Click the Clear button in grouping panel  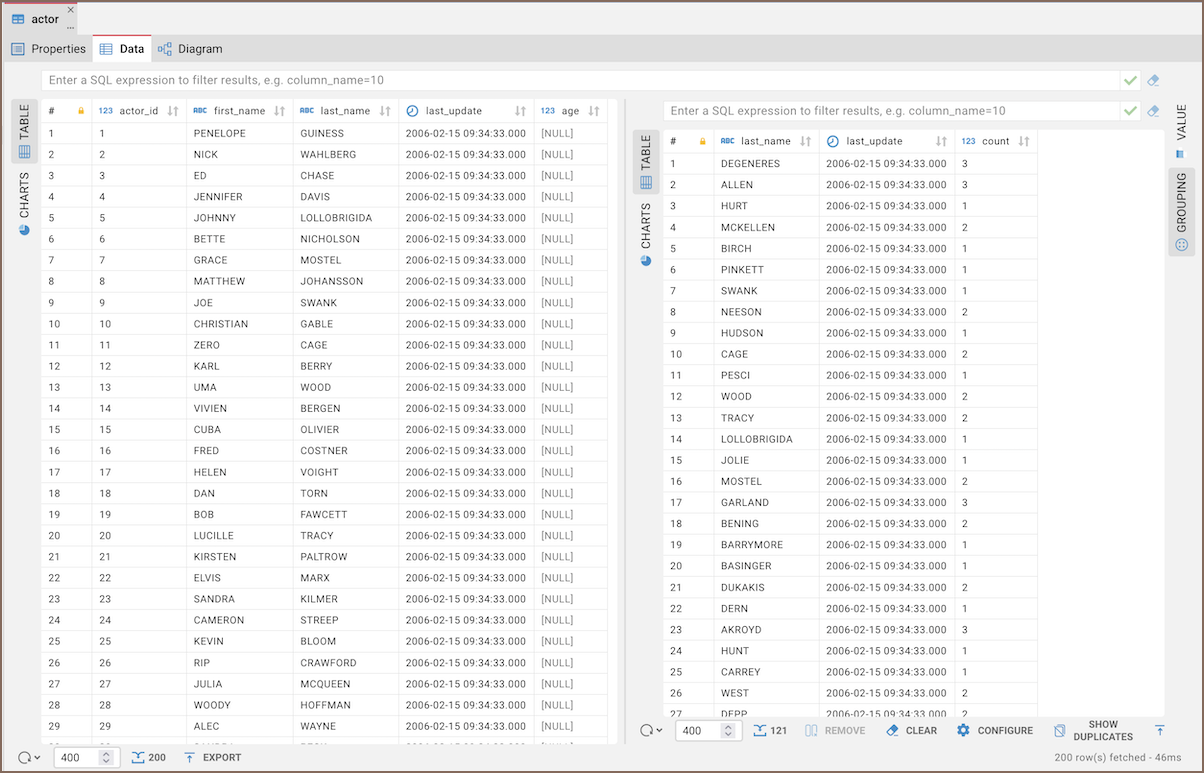(911, 731)
